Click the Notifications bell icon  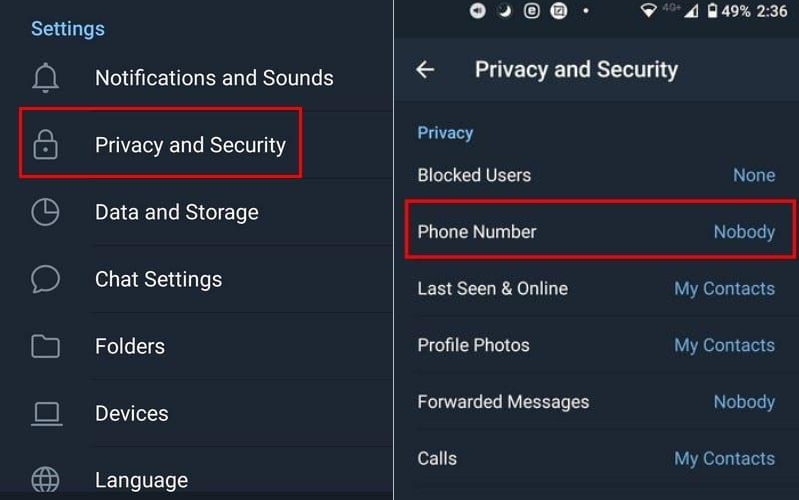[45, 78]
